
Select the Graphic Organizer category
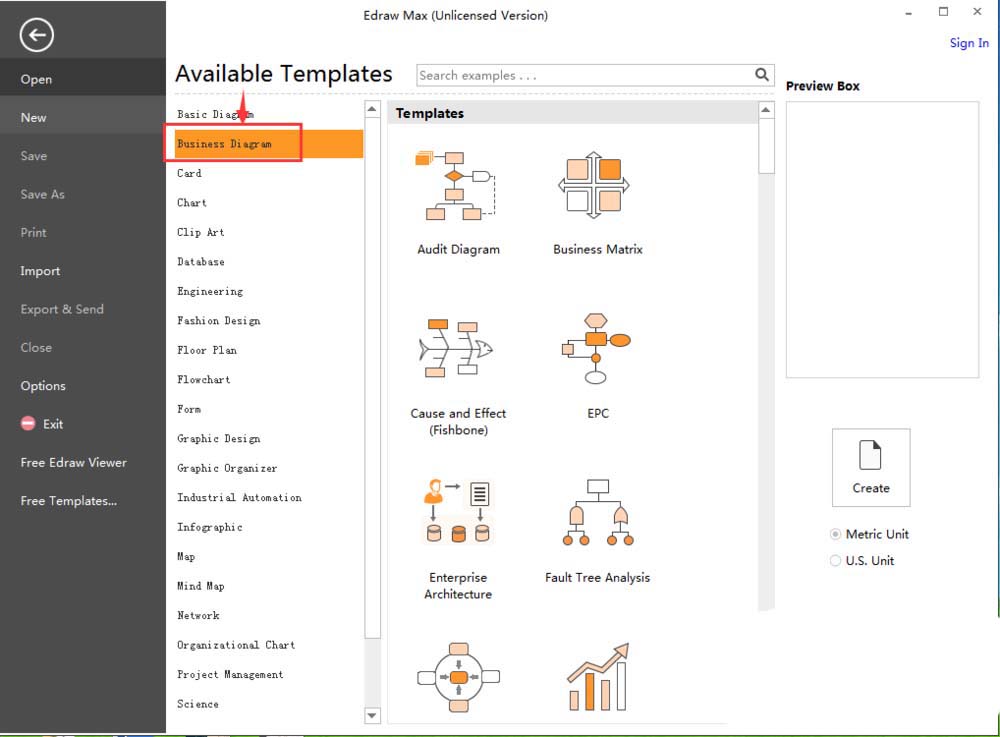[227, 468]
